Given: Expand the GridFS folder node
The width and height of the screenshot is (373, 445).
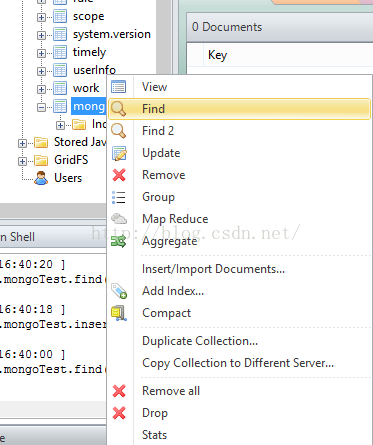Looking at the screenshot, I should 22,161.
